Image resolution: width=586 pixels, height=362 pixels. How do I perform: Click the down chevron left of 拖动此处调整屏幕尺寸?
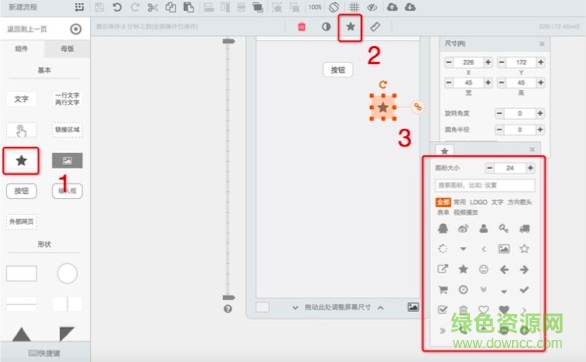pyautogui.click(x=295, y=308)
